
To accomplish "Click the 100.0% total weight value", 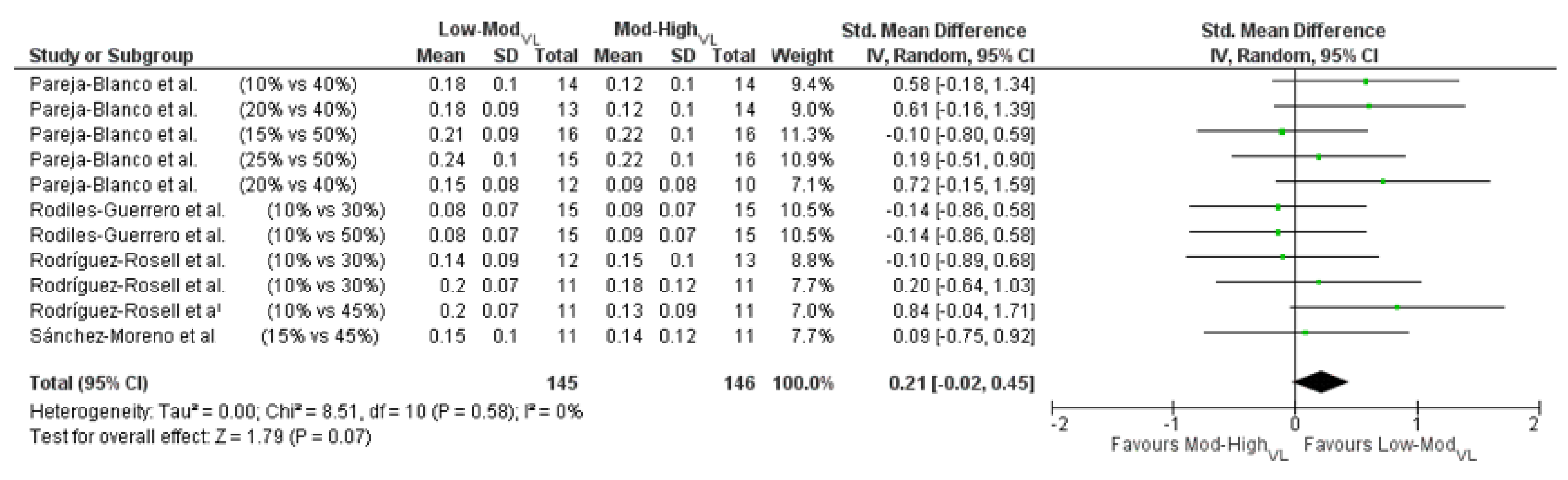I will pos(803,383).
